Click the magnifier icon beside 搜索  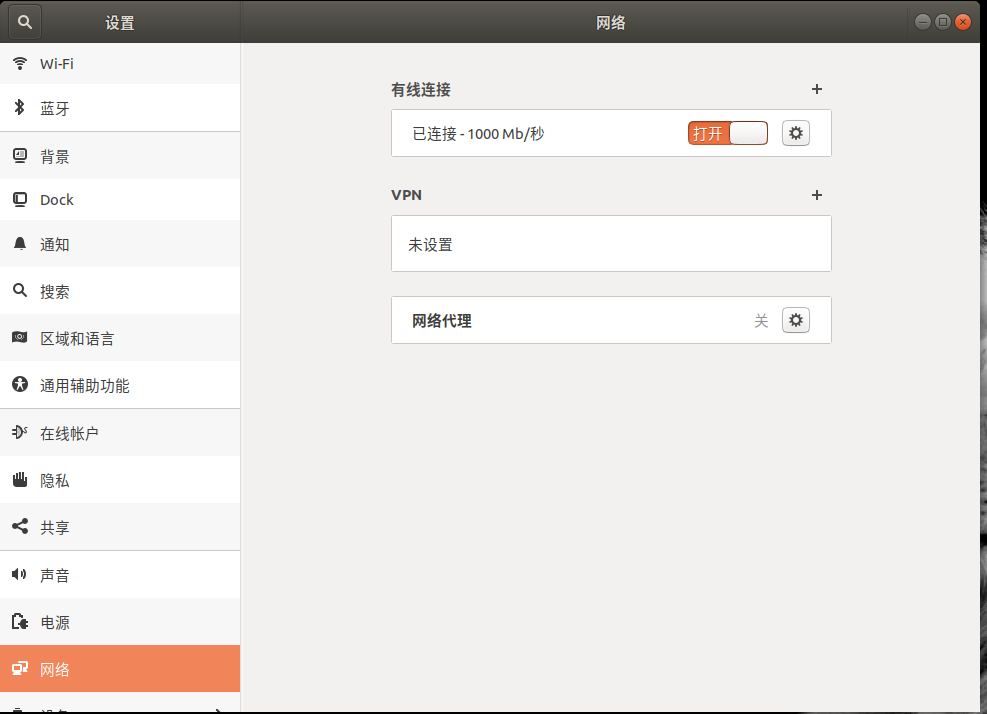point(20,290)
